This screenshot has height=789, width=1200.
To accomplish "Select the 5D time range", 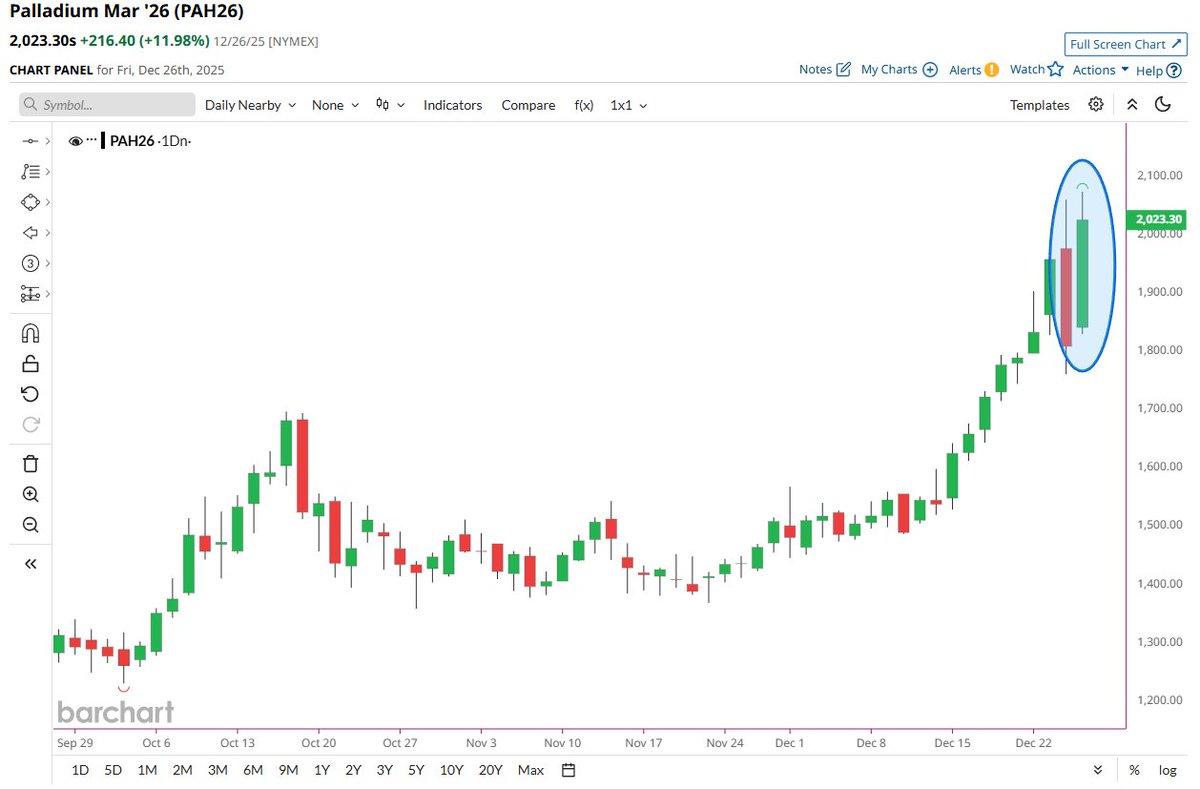I will pyautogui.click(x=113, y=770).
